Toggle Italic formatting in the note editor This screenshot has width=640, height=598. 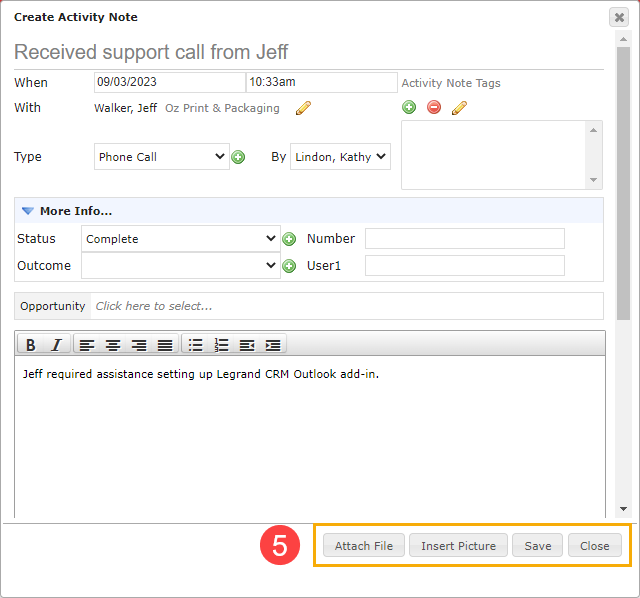pyautogui.click(x=56, y=345)
